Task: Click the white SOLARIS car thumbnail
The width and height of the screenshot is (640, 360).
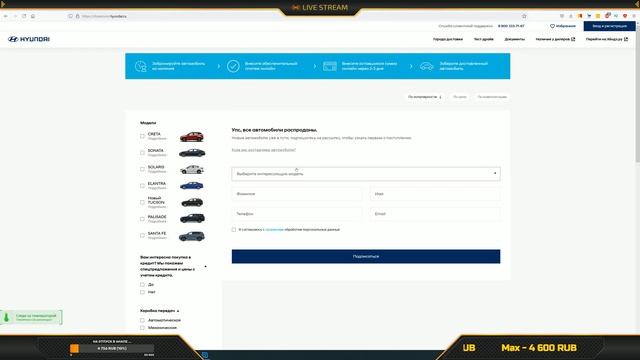Action: click(x=192, y=169)
